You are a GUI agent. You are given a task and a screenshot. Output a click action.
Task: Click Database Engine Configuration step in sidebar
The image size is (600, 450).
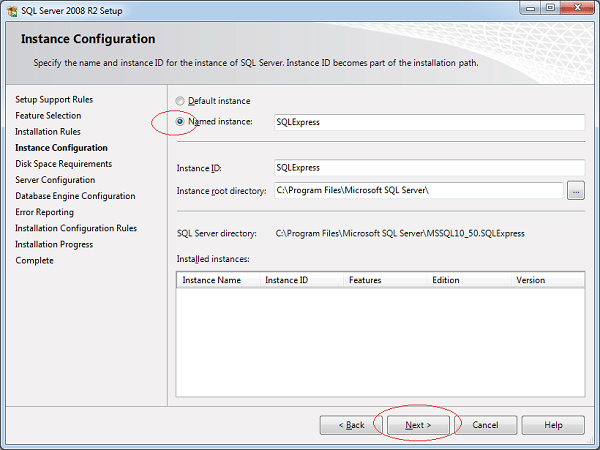click(x=75, y=196)
